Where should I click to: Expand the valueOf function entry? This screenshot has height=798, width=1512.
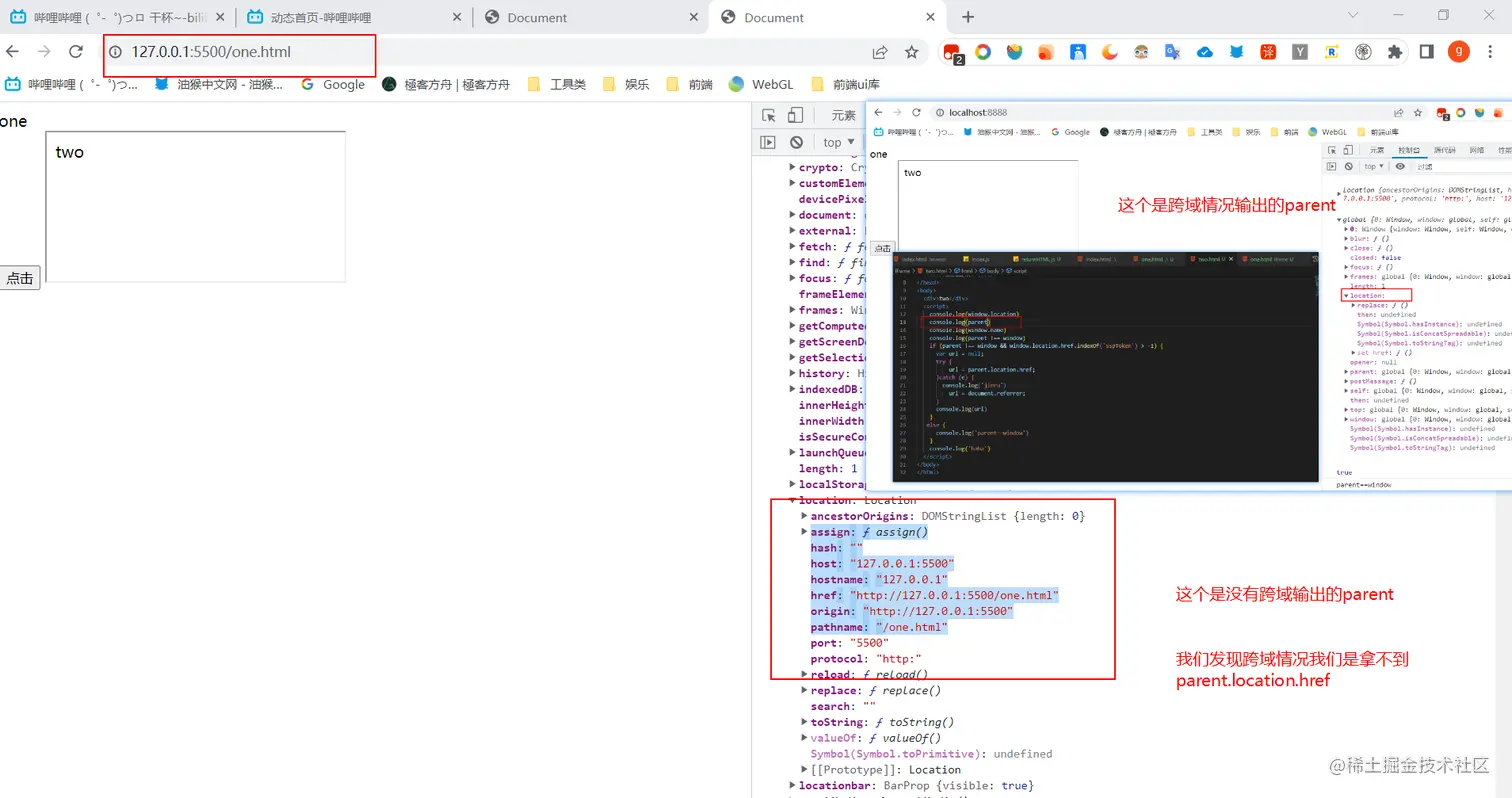[805, 738]
